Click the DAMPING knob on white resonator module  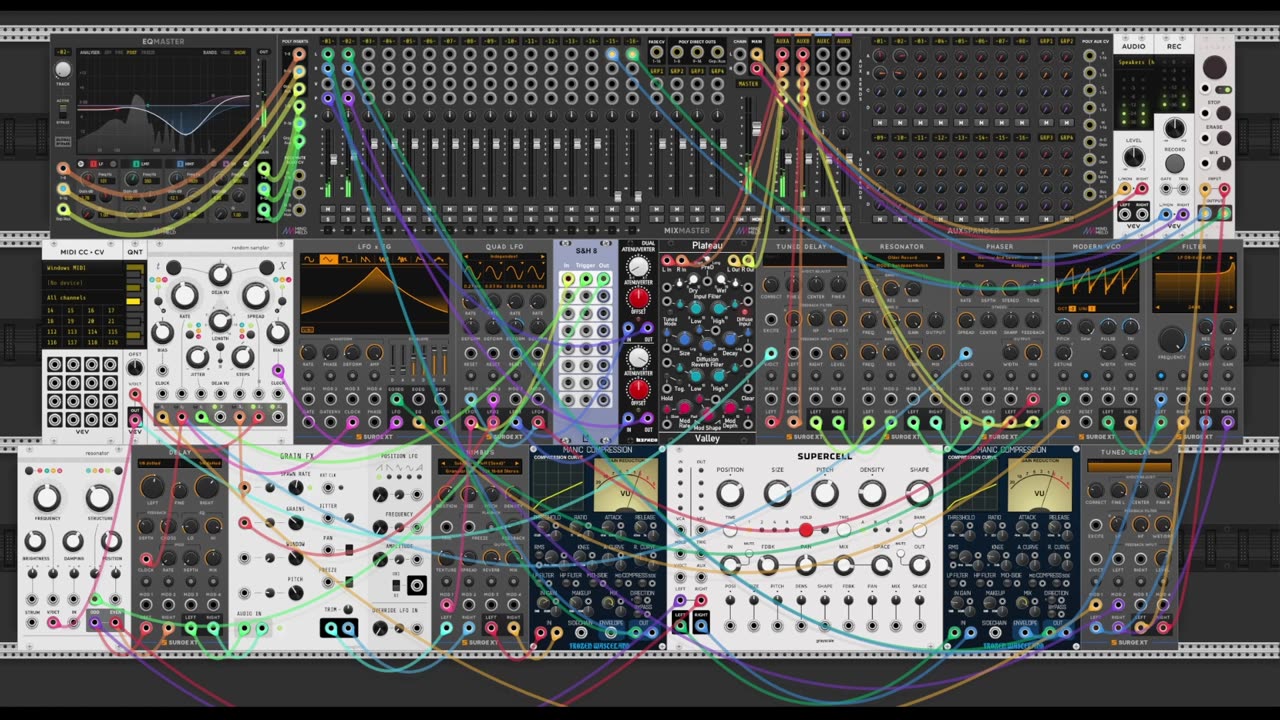click(73, 542)
